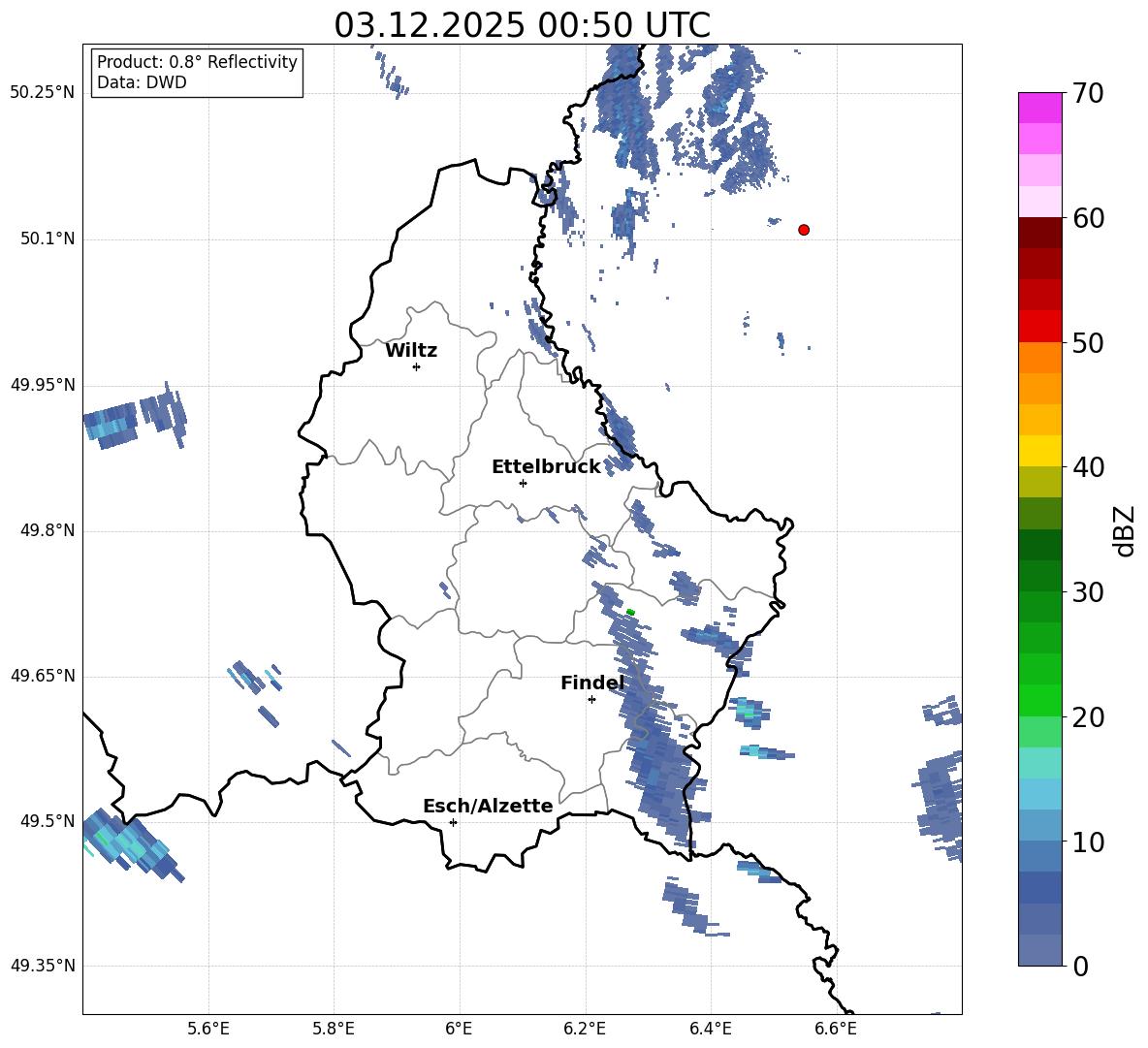The width and height of the screenshot is (1148, 1048).
Task: Click the colorbar value 30
Action: tap(1088, 592)
